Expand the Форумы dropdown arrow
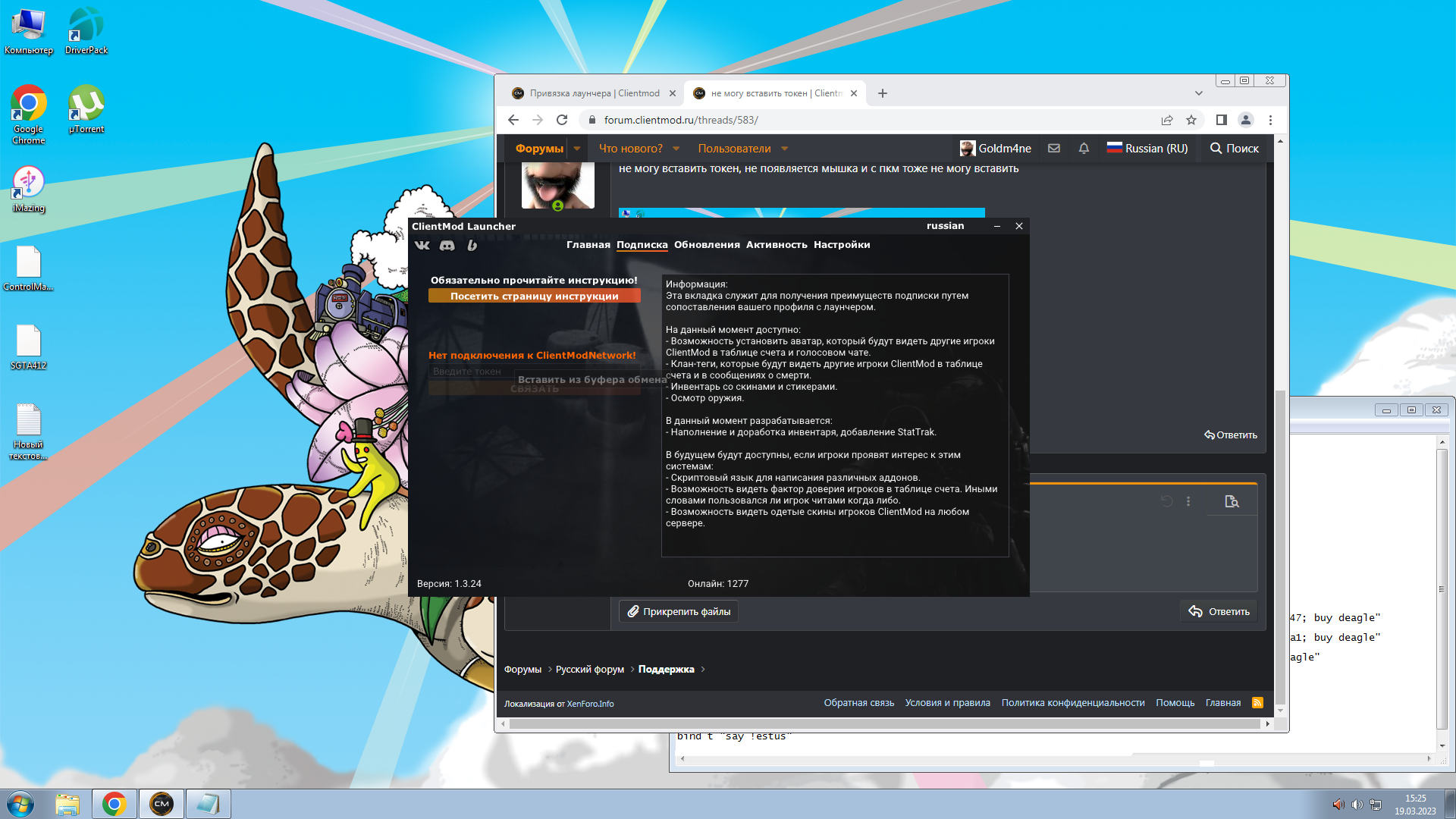 click(x=577, y=149)
